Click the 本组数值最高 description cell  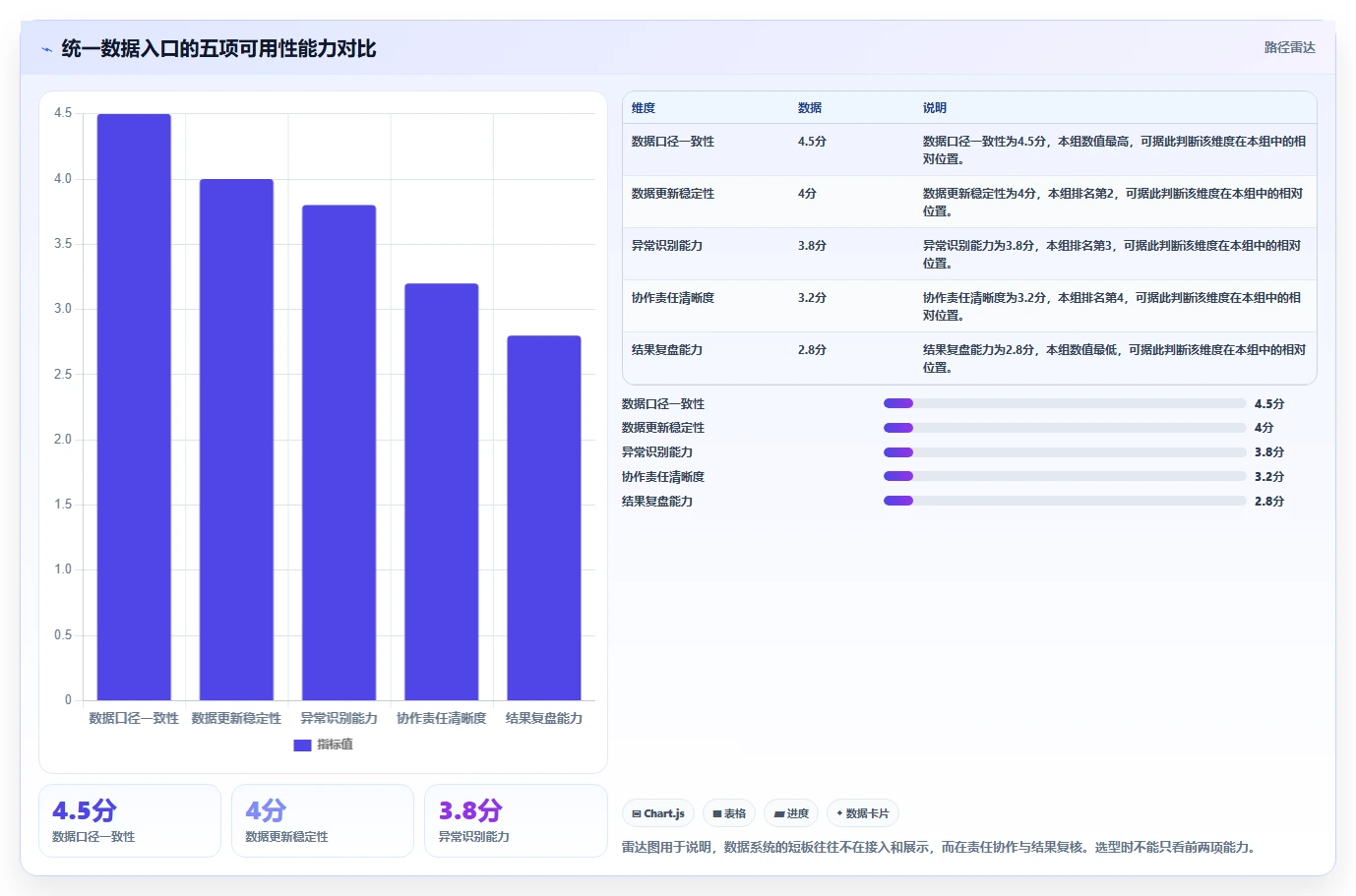[x=1115, y=150]
